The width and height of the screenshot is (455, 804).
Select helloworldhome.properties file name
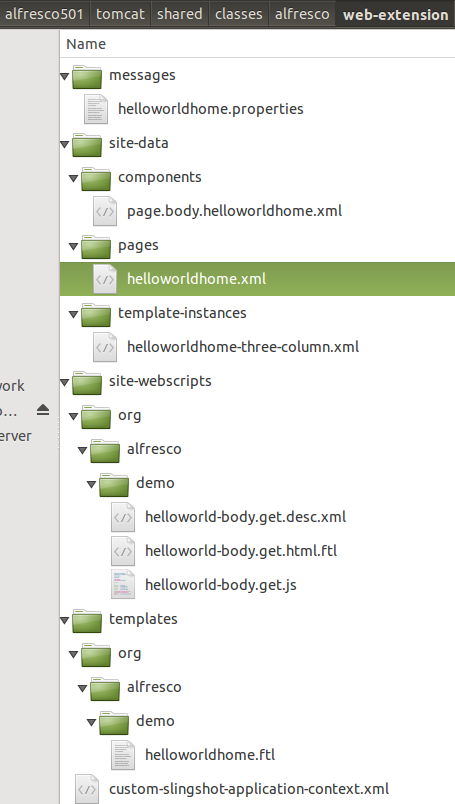tap(210, 109)
